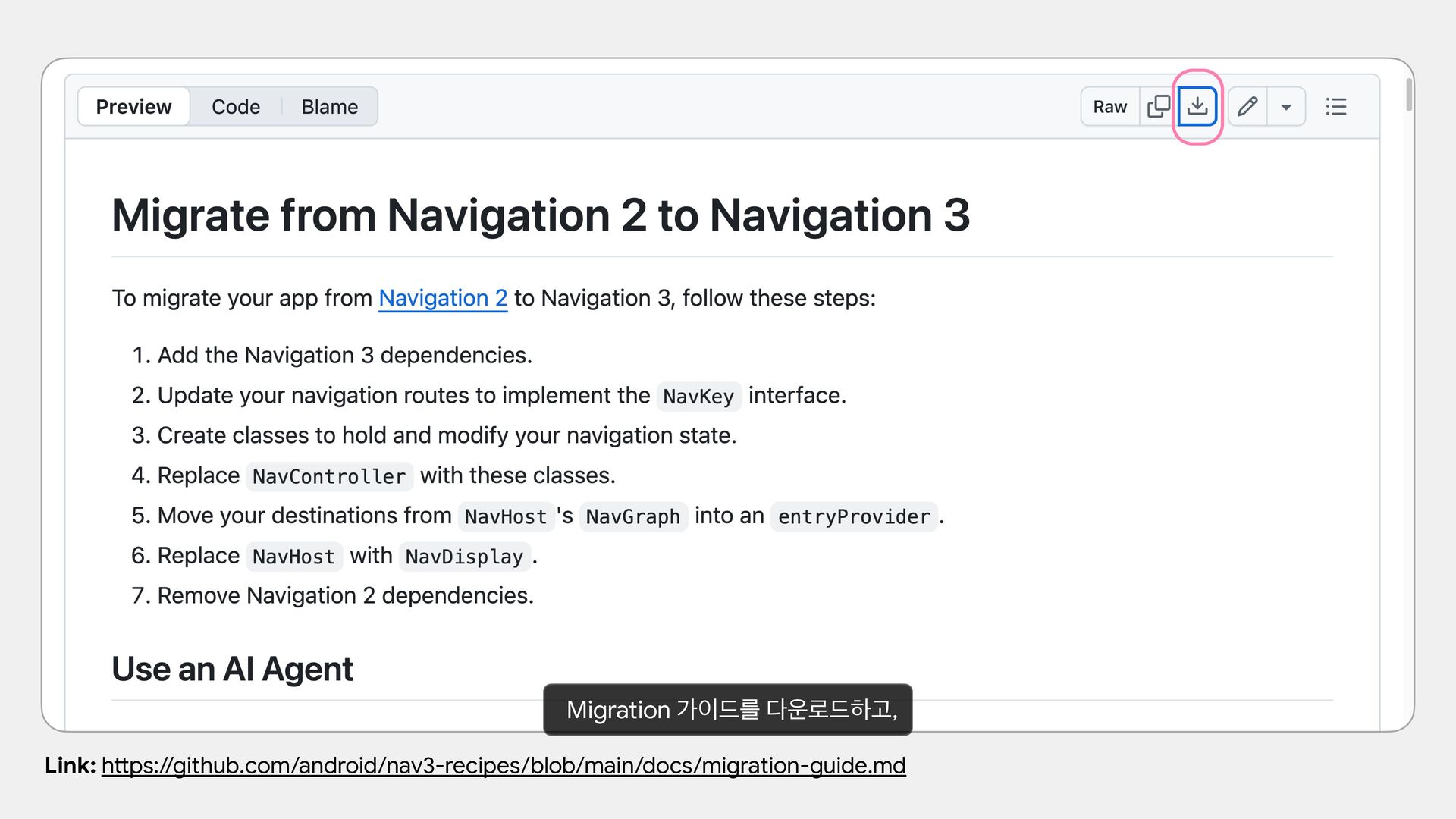Click the page vertical scrollbar thumb
This screenshot has width=1456, height=819.
click(1409, 95)
